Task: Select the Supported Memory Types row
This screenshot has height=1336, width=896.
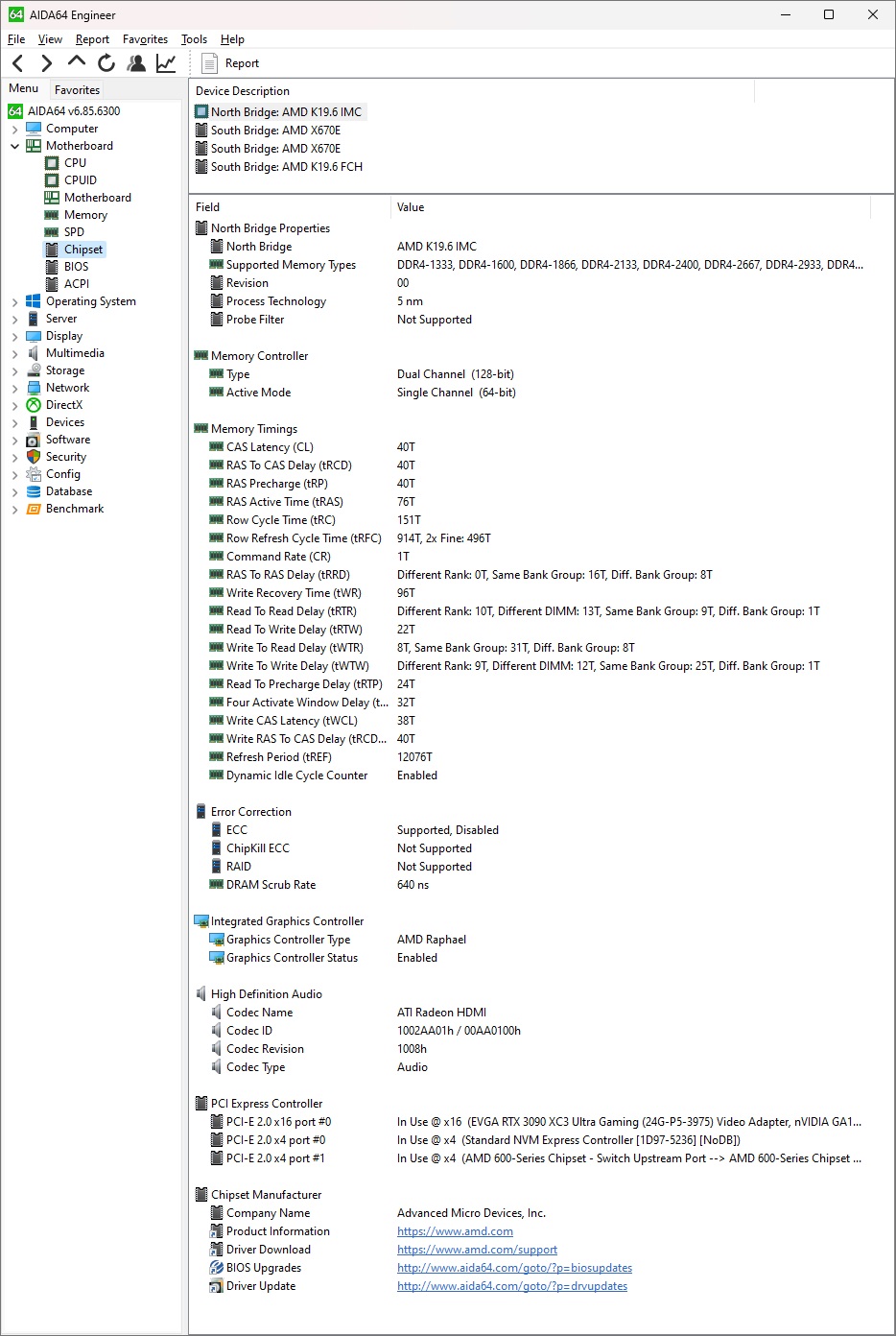Action: 531,265
